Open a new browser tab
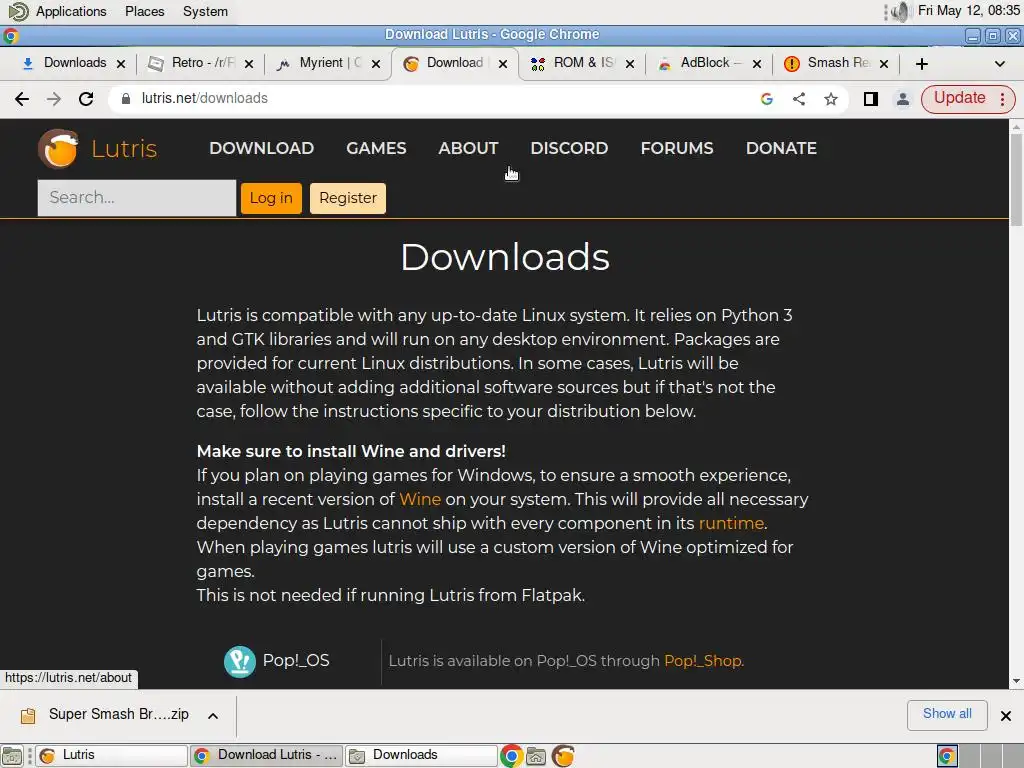The image size is (1024, 768). pyautogui.click(x=921, y=63)
